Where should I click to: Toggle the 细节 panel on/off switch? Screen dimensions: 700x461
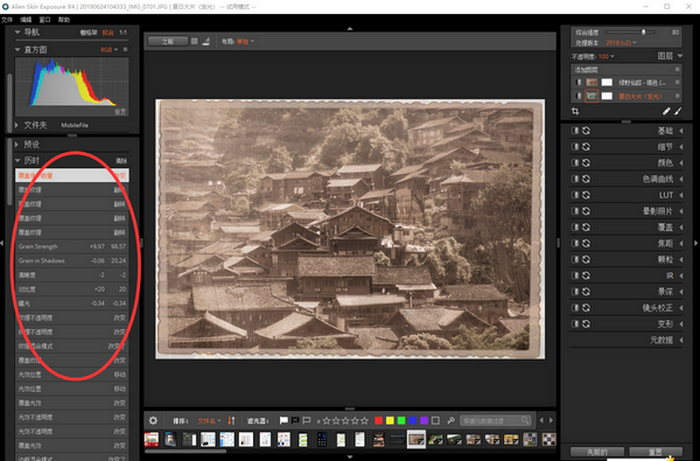(576, 146)
